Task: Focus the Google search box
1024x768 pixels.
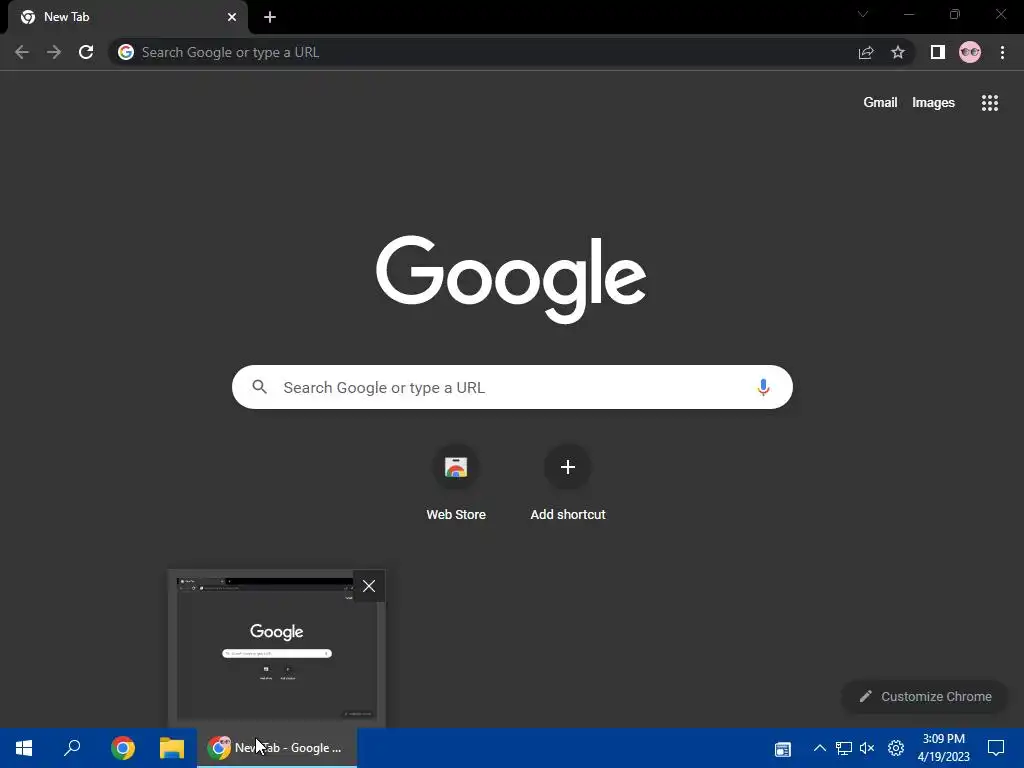Action: [x=512, y=387]
